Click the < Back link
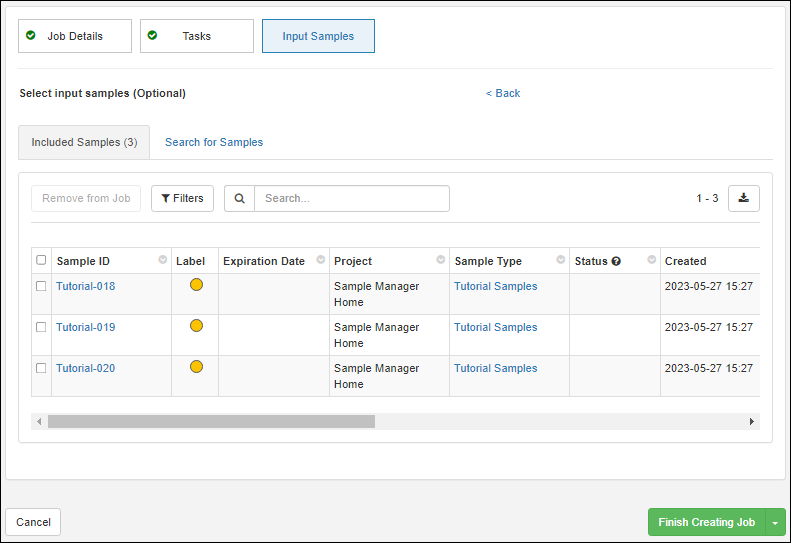Viewport: 791px width, 543px height. (x=503, y=93)
